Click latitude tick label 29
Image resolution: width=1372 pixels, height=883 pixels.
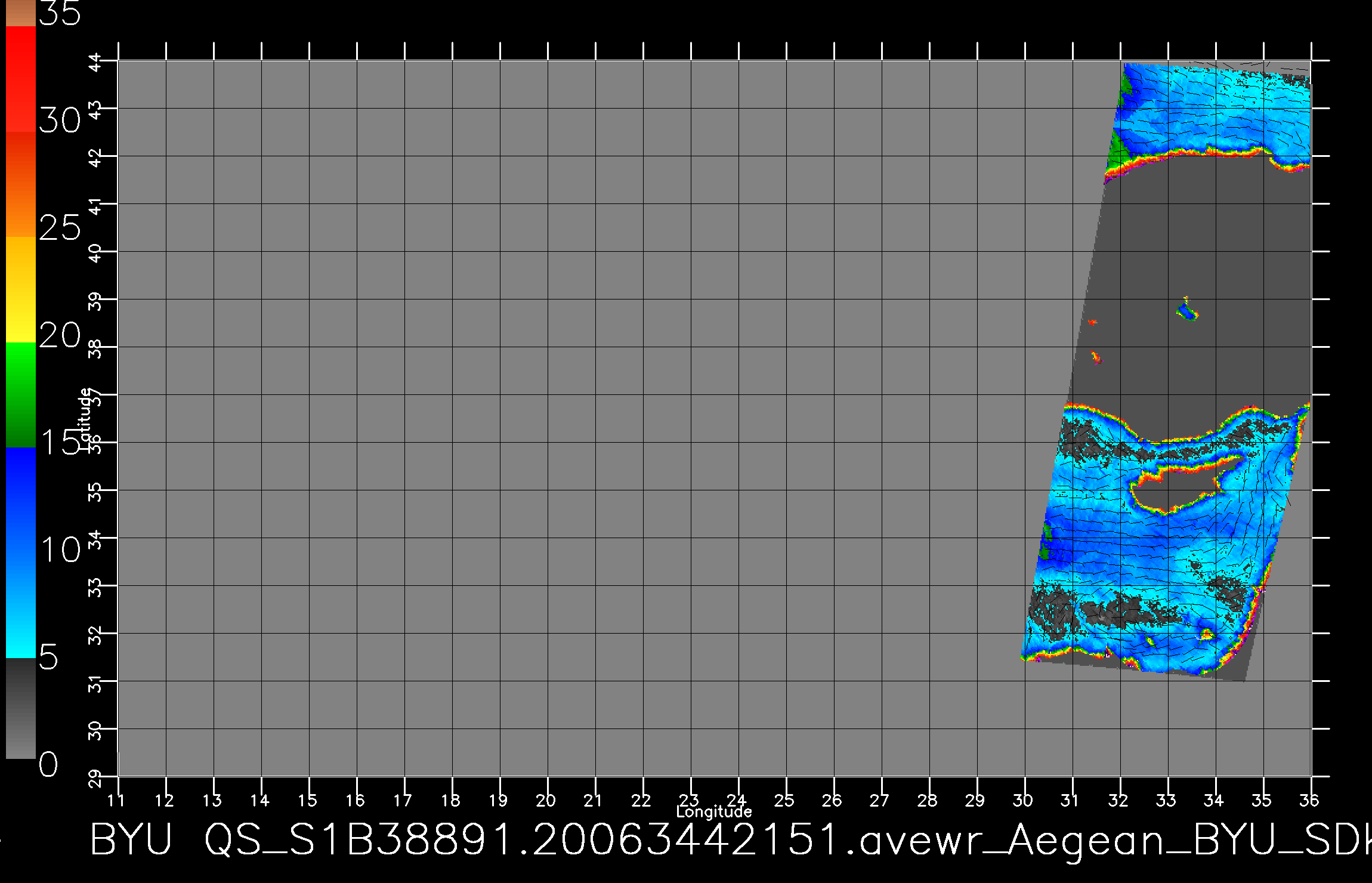click(96, 779)
